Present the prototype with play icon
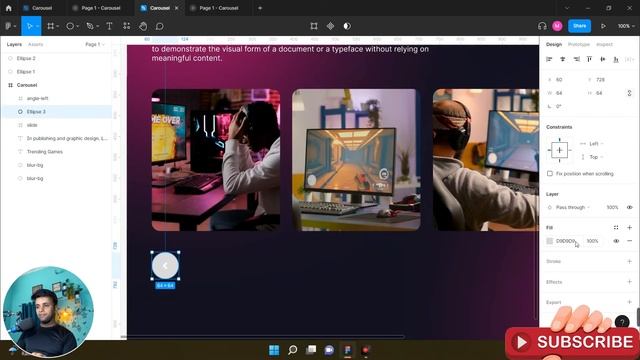Image resolution: width=640 pixels, height=360 pixels. [603, 26]
